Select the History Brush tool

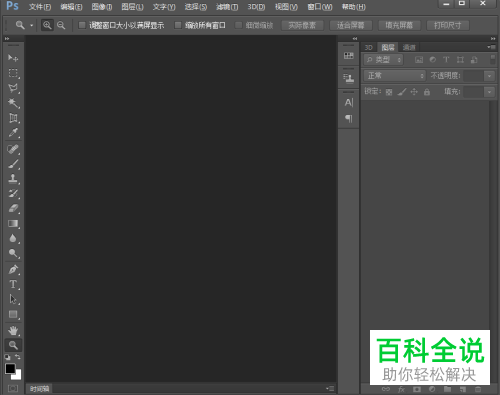(13, 194)
